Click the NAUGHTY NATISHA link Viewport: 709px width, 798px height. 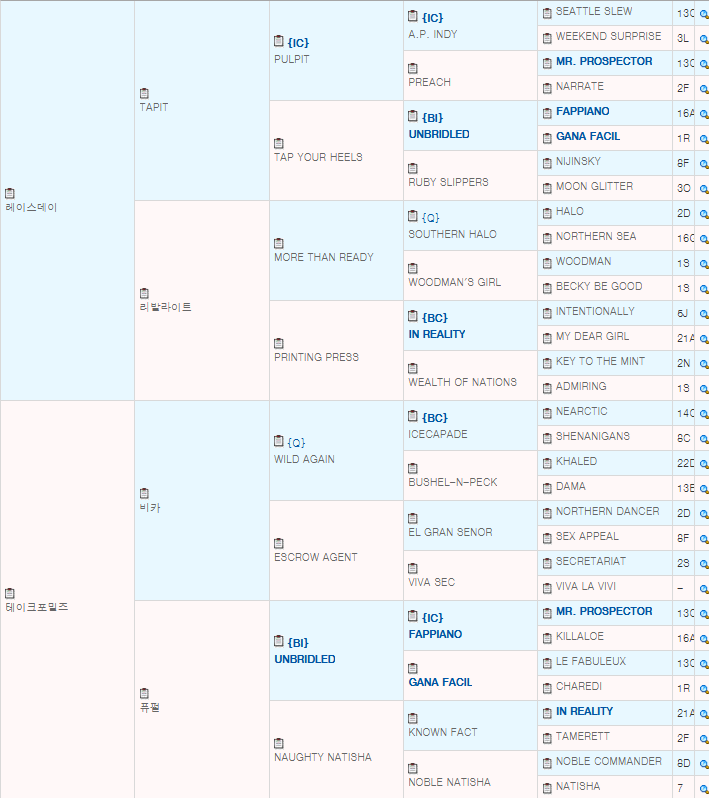coord(322,757)
